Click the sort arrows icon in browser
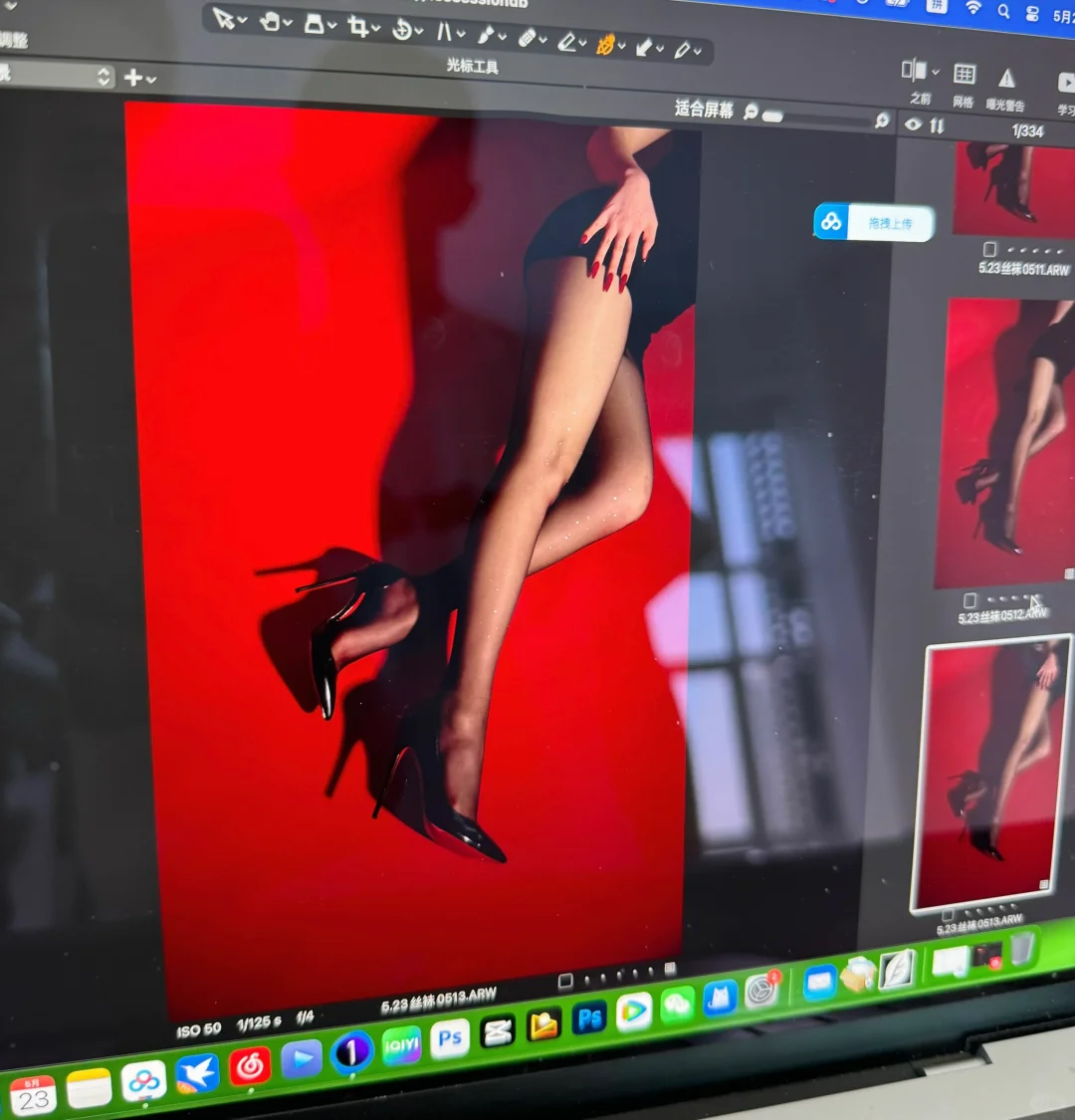The image size is (1075, 1120). (938, 126)
